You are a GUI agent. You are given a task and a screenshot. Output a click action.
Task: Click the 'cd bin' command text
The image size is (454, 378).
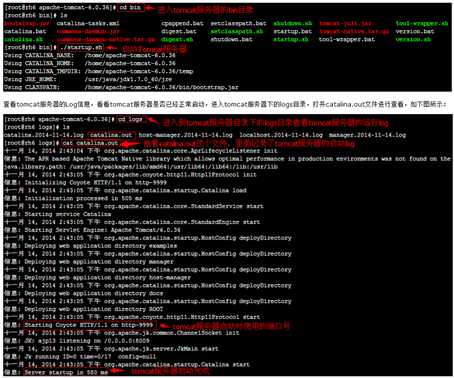pos(130,7)
